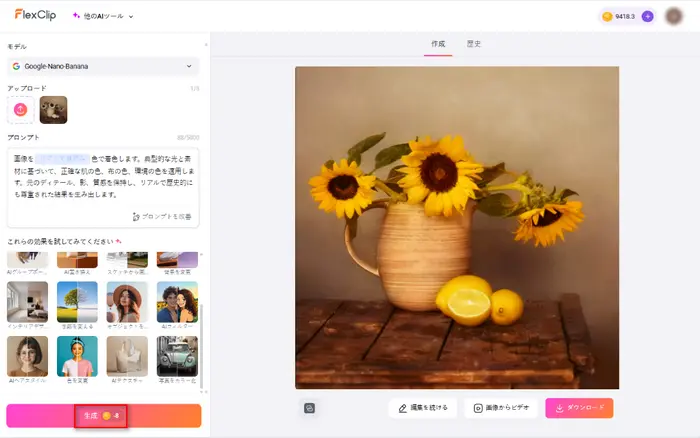Open the user profile avatar
This screenshot has height=438, width=700.
coord(673,16)
